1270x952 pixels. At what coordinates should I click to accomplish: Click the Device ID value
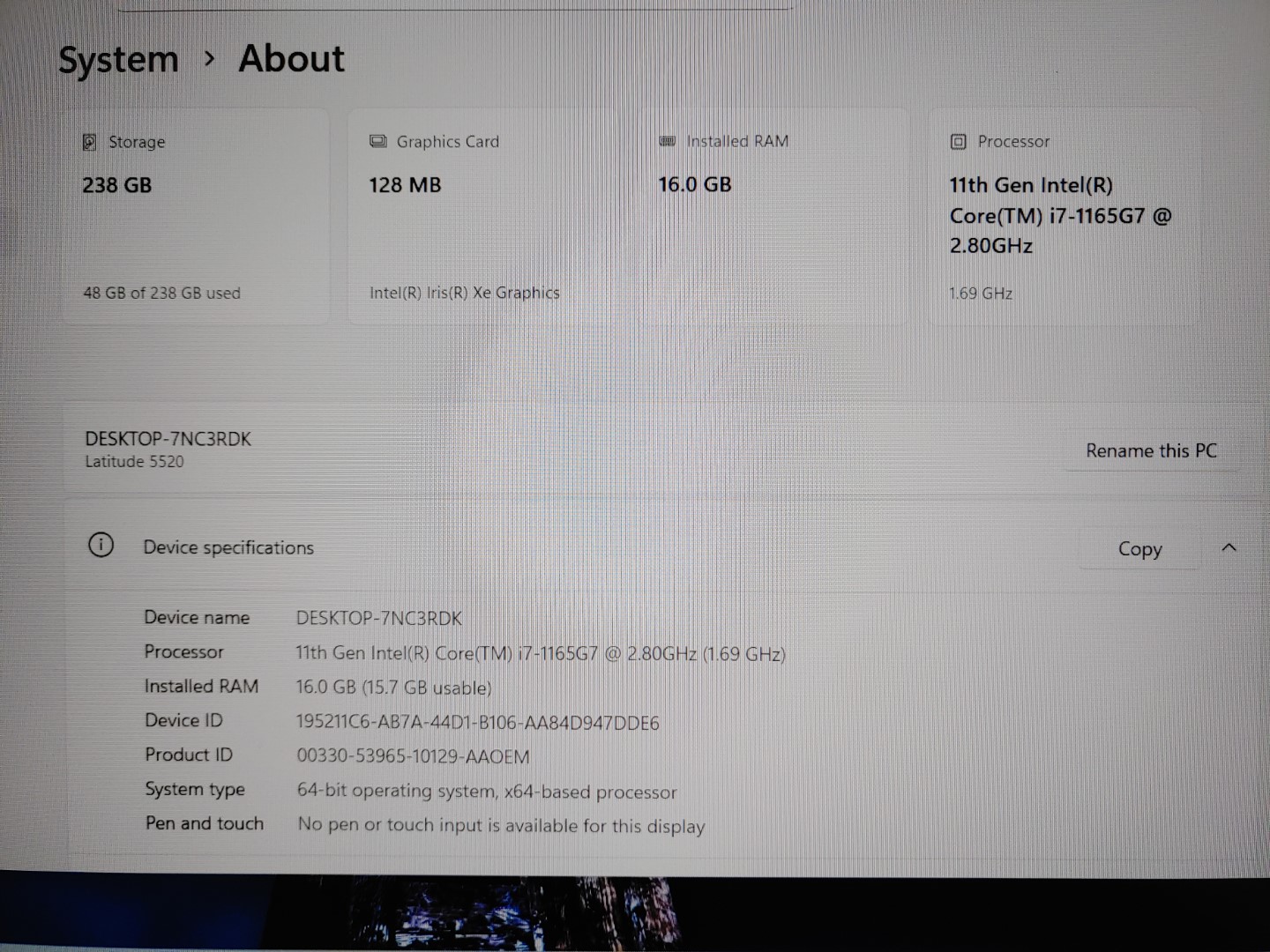pyautogui.click(x=477, y=723)
